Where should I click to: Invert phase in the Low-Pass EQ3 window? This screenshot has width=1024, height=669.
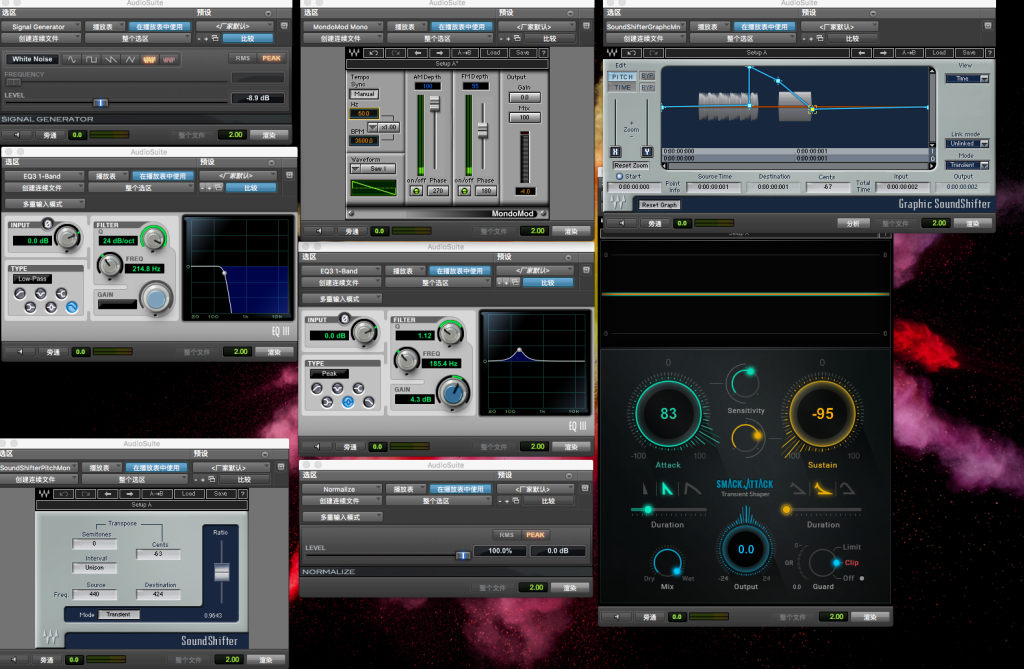tap(47, 224)
